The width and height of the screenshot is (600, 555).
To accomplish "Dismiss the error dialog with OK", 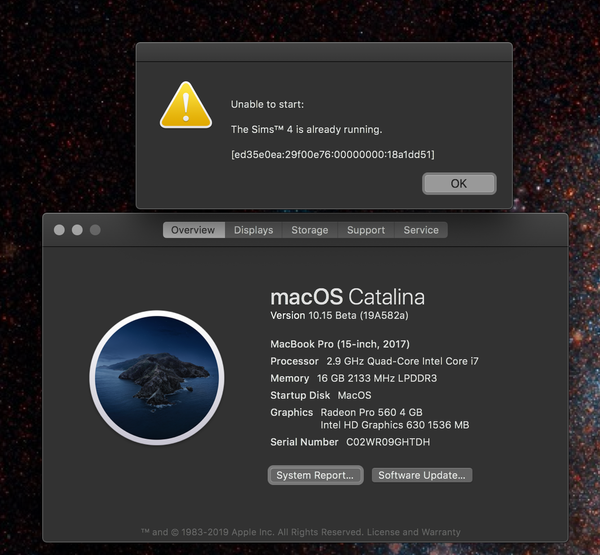I will point(458,183).
